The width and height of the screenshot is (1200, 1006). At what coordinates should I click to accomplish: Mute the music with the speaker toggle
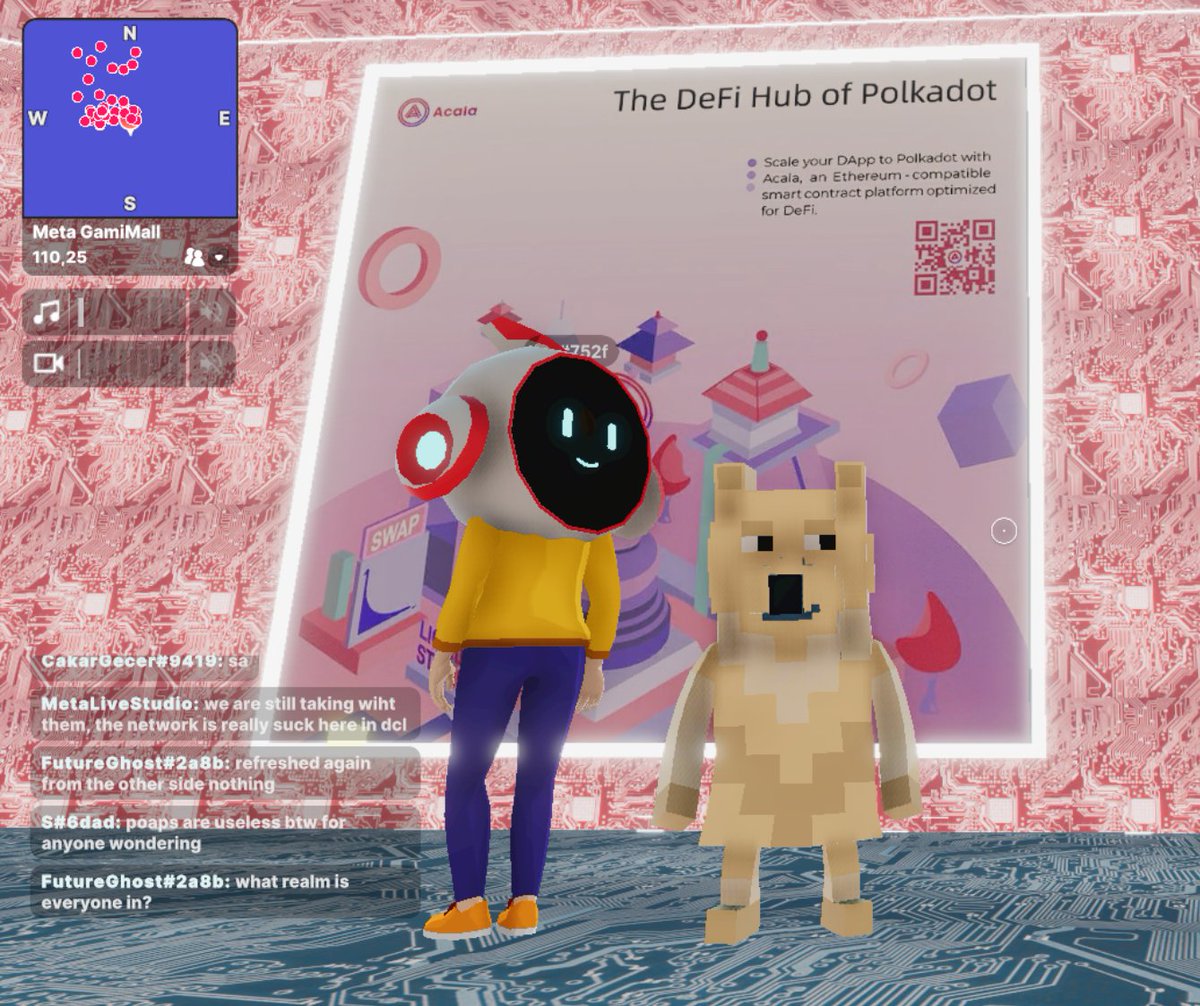211,314
